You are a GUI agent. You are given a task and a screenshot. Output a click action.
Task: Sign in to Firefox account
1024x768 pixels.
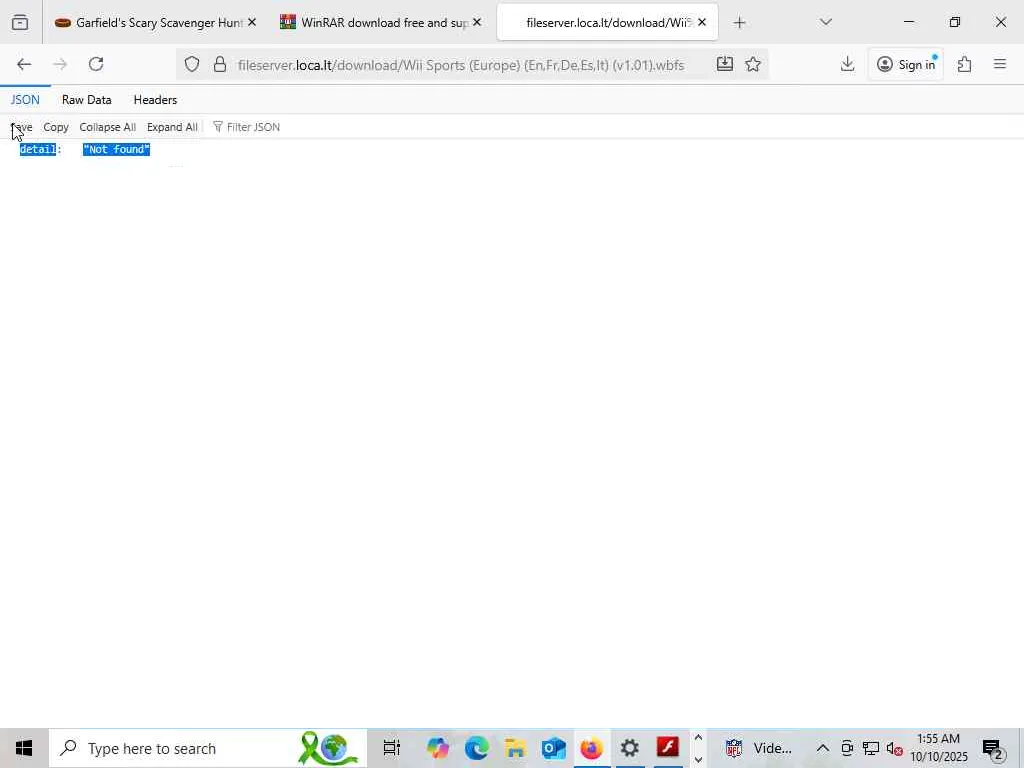point(906,64)
